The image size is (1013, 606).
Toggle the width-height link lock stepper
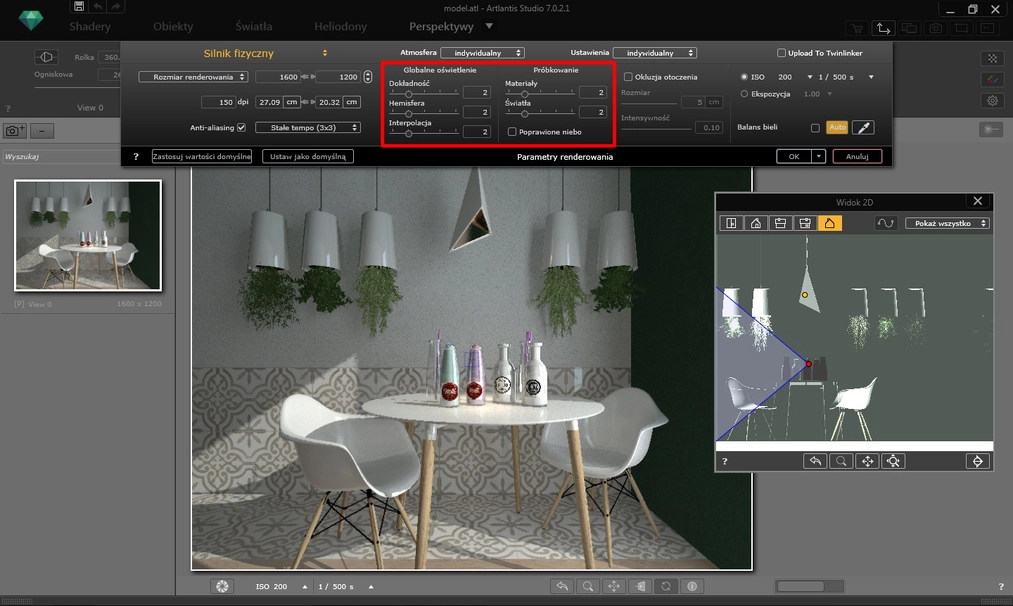[368, 77]
